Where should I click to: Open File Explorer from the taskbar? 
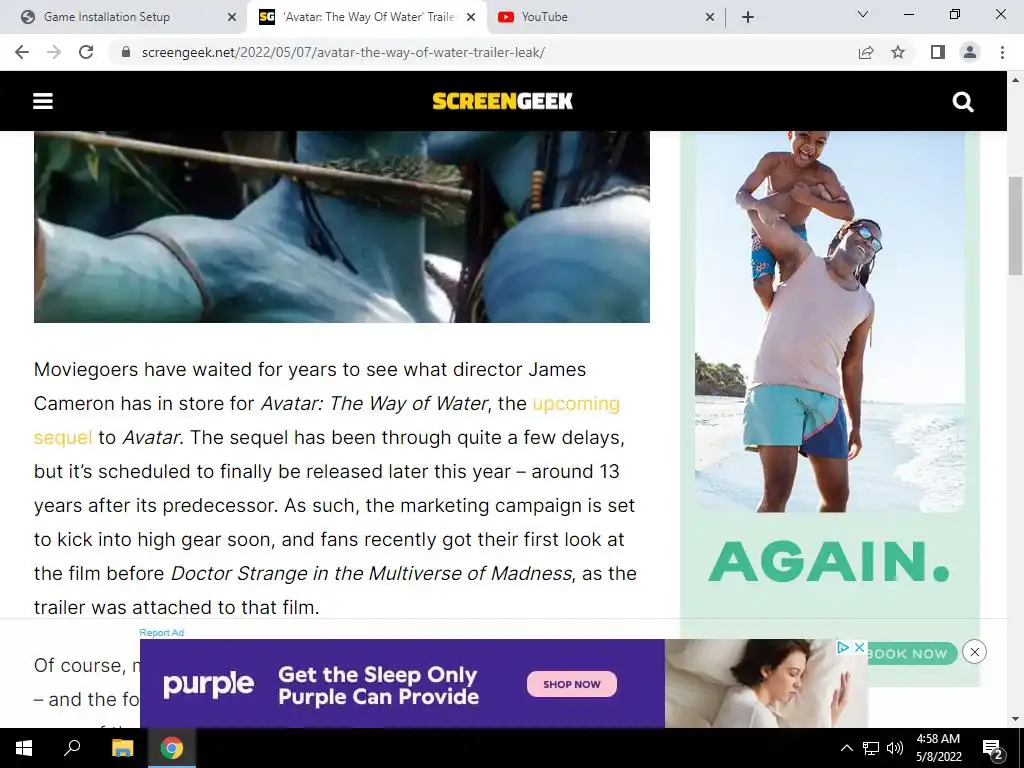coord(122,748)
